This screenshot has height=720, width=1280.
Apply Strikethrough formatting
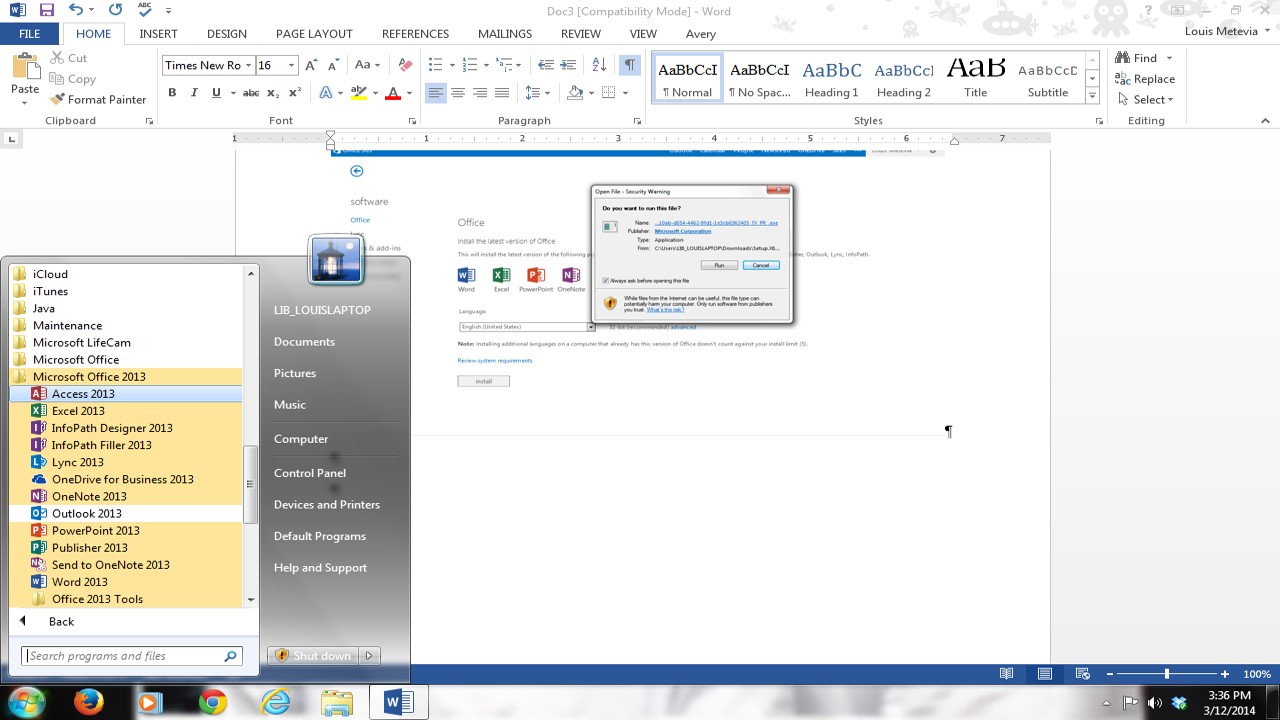point(251,93)
